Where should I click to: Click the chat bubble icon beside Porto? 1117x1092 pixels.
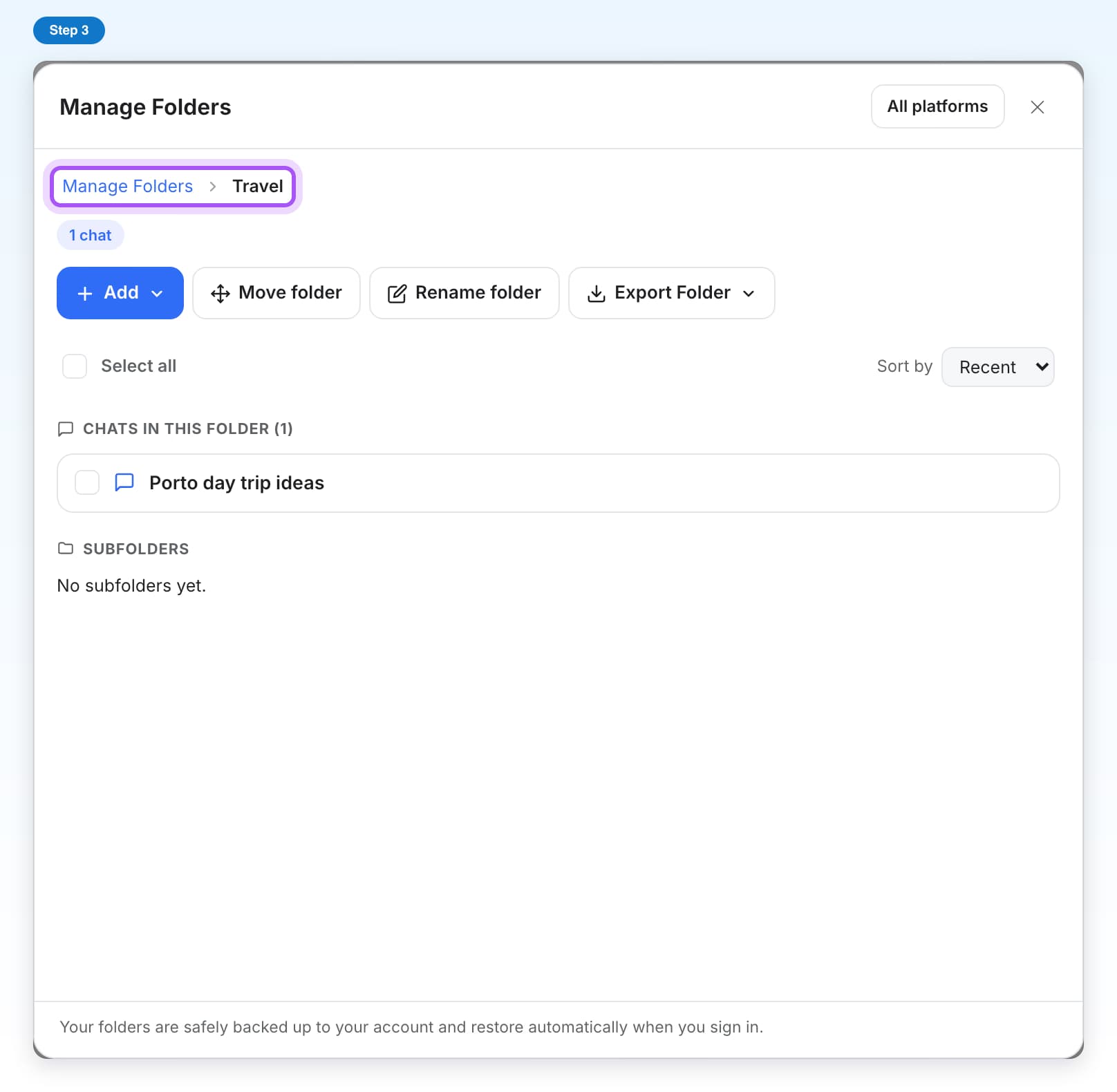tap(124, 482)
